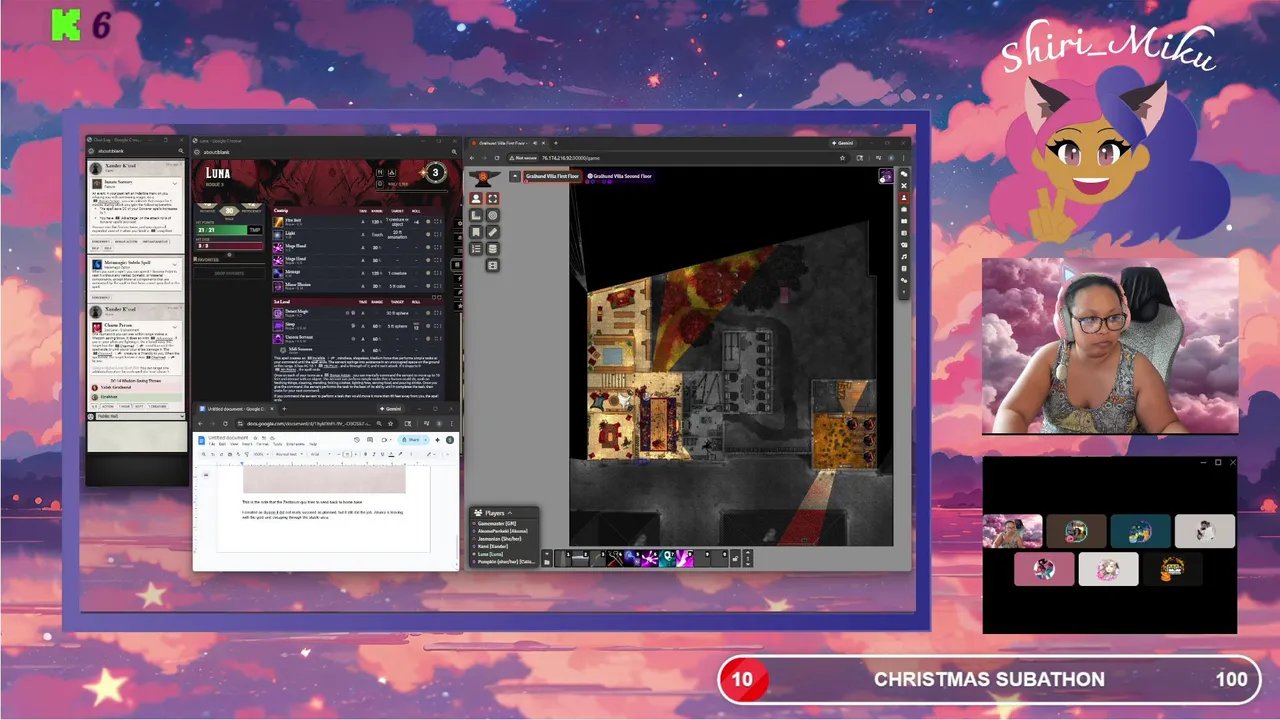This screenshot has height=720, width=1280.
Task: Select the Token Controls tool in Foundry
Action: (476, 199)
